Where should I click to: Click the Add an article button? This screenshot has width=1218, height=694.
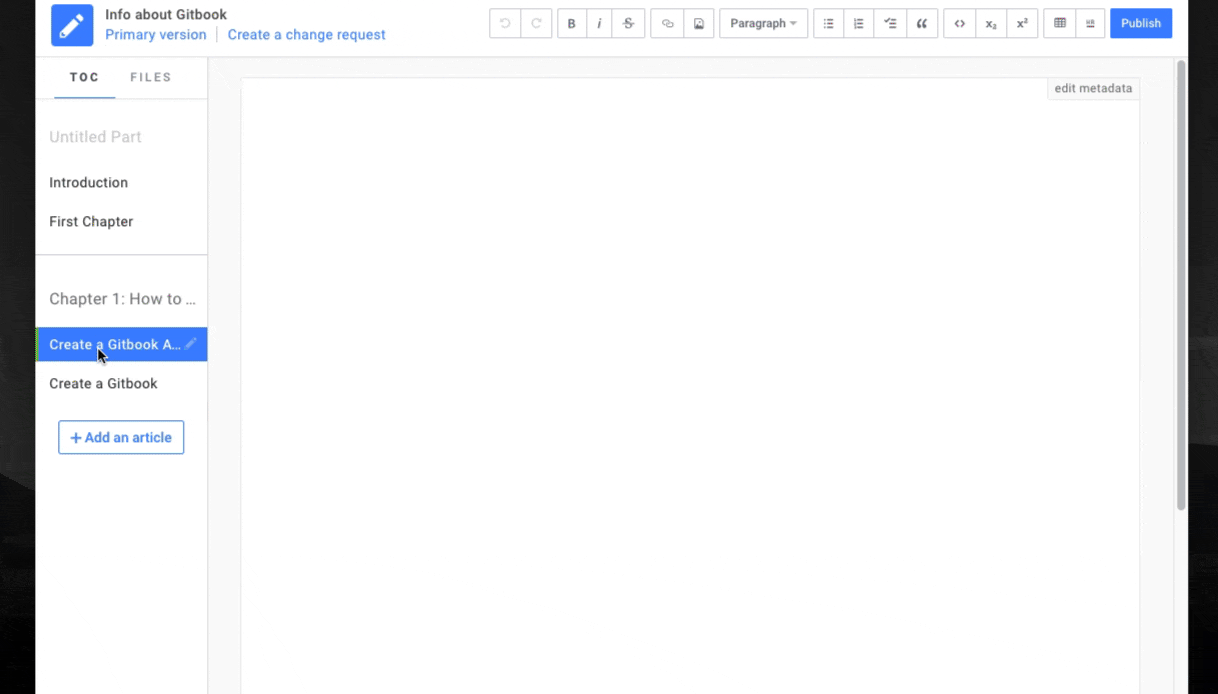click(121, 437)
